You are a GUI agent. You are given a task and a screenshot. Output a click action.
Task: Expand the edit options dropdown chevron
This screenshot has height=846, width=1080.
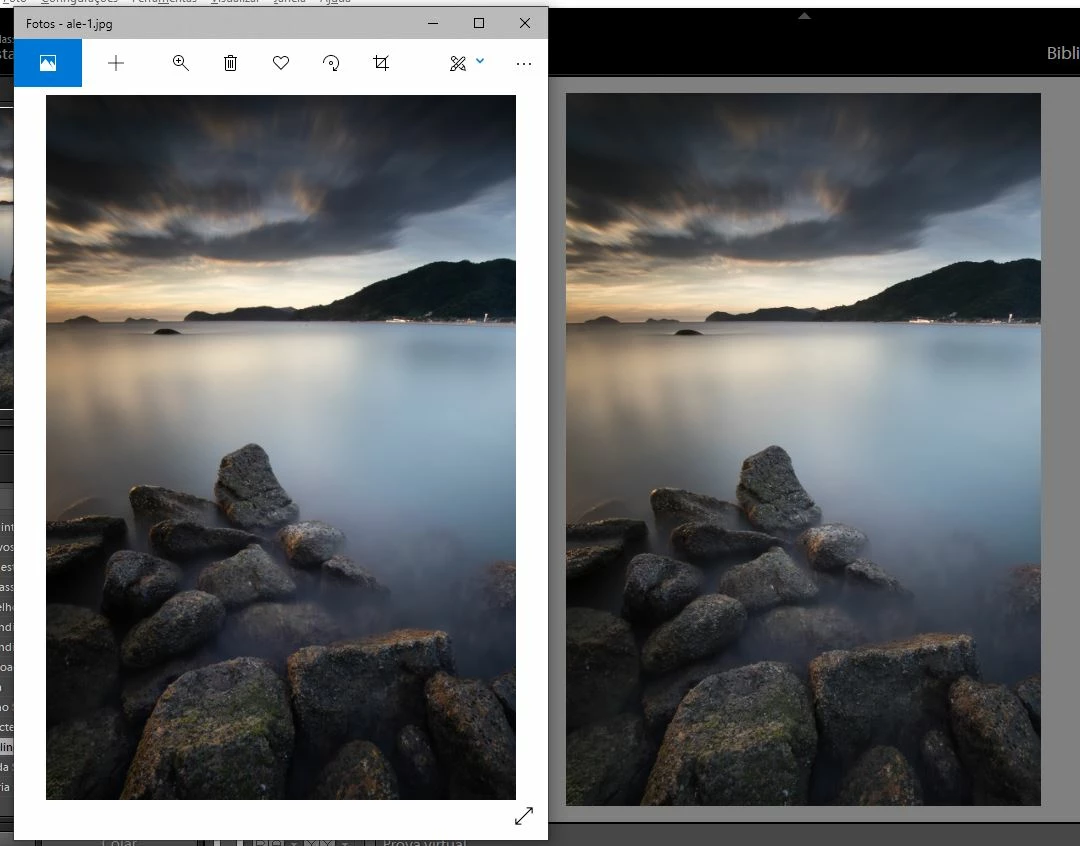tap(480, 61)
